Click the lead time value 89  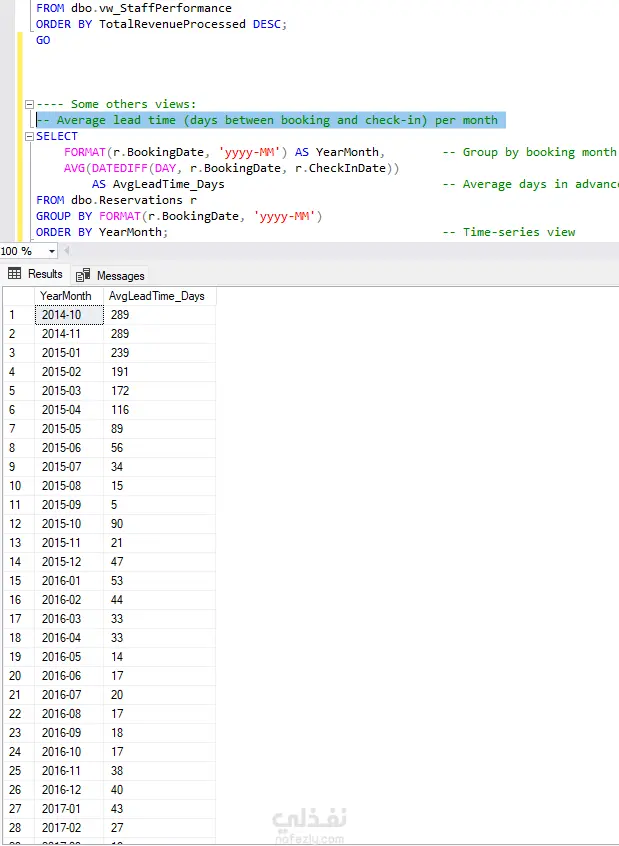(x=159, y=429)
